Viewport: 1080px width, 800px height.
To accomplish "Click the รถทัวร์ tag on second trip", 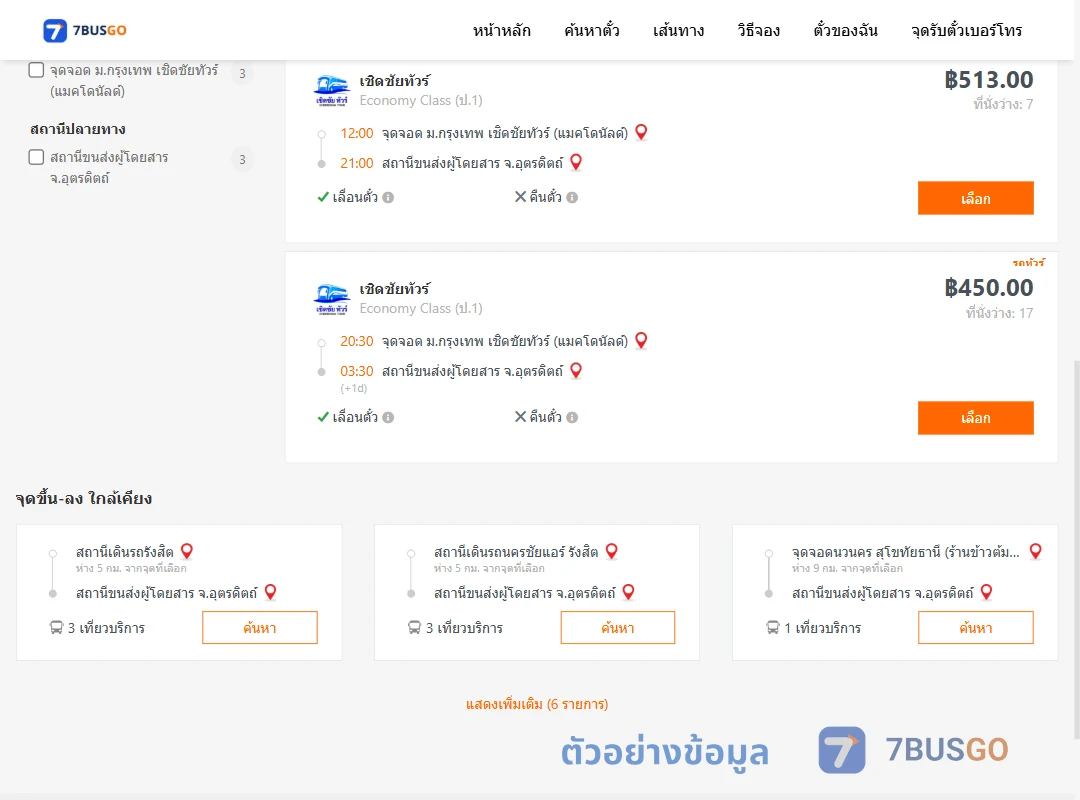I will click(1028, 263).
